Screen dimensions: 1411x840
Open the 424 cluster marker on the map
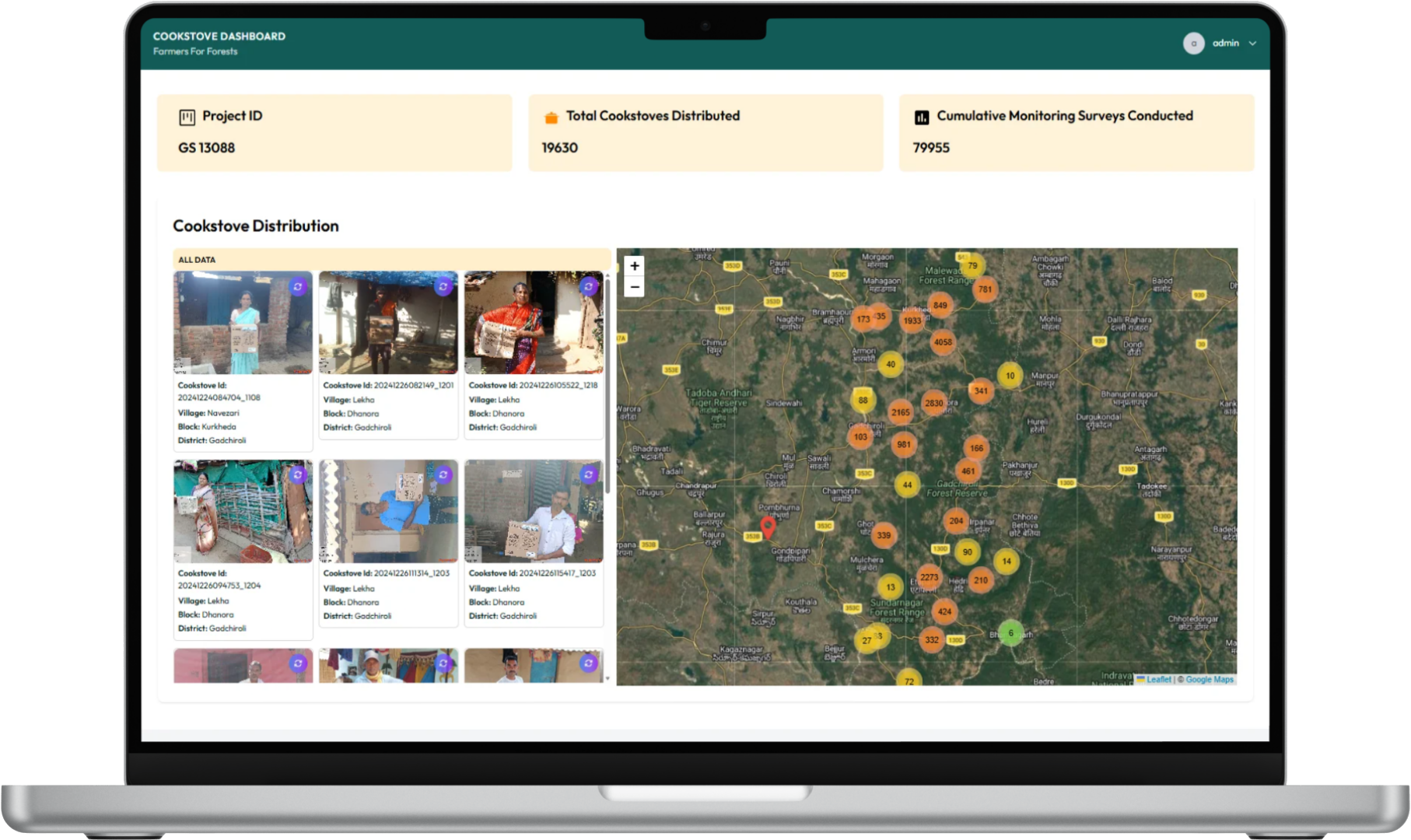[944, 611]
